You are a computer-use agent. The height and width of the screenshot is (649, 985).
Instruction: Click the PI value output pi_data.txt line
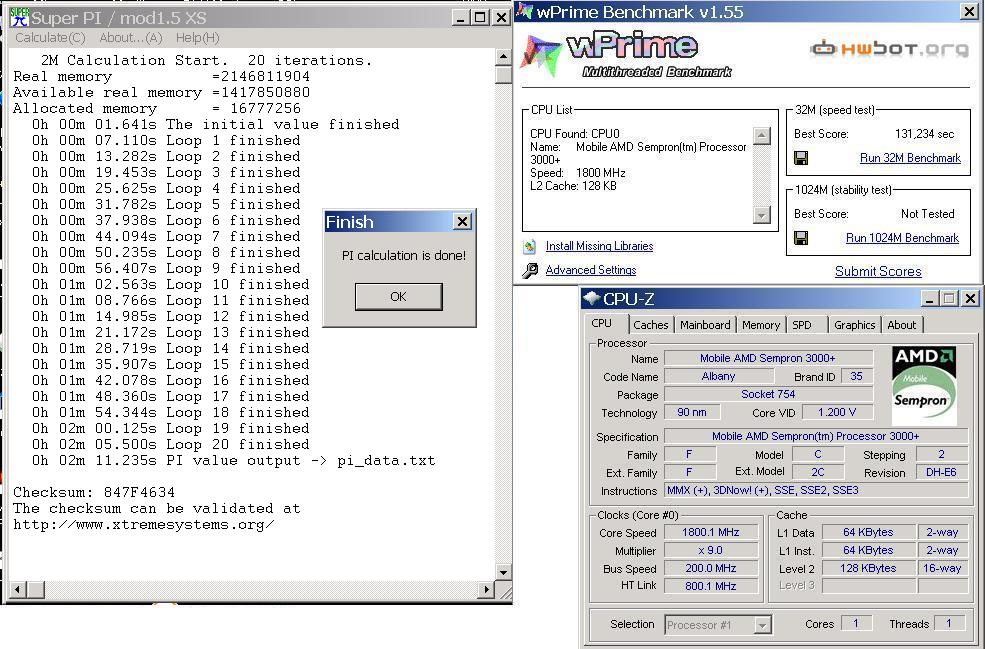[234, 461]
